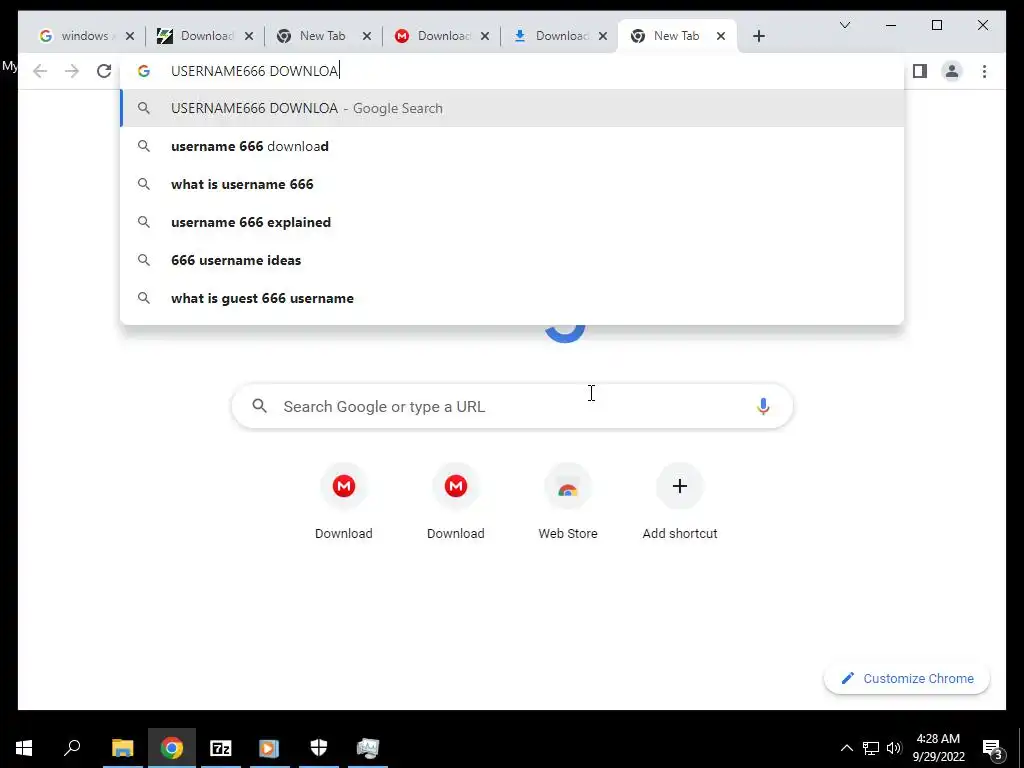Open the Web Store shortcut
The height and width of the screenshot is (768, 1024).
coord(568,501)
